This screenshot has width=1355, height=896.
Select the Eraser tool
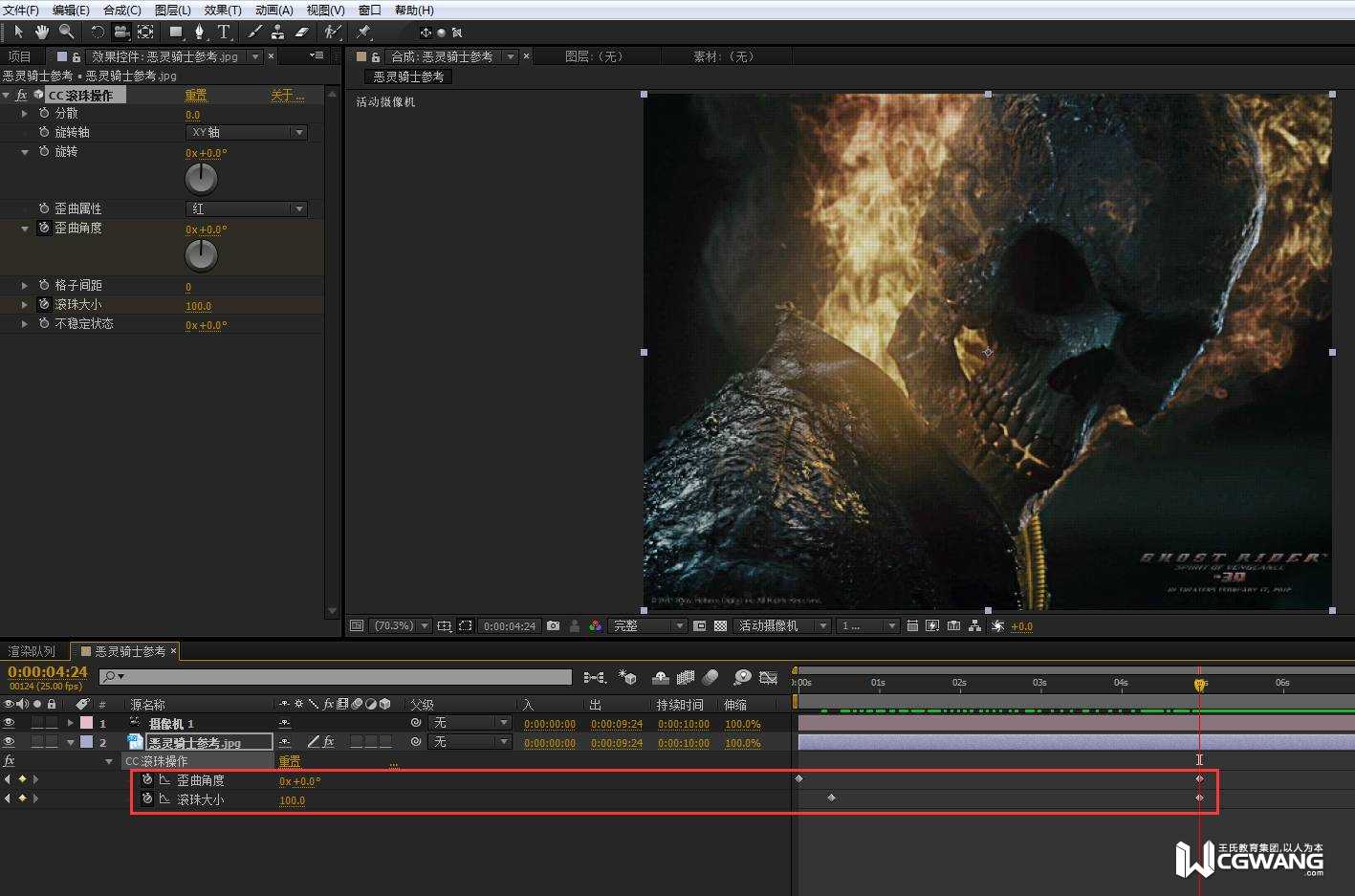[x=302, y=32]
